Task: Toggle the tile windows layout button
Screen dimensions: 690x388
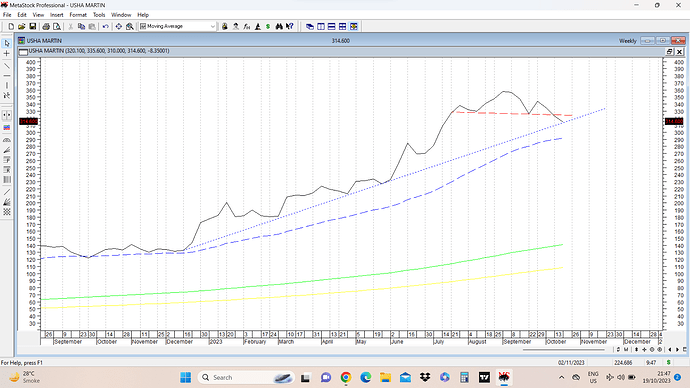Action: [342, 26]
